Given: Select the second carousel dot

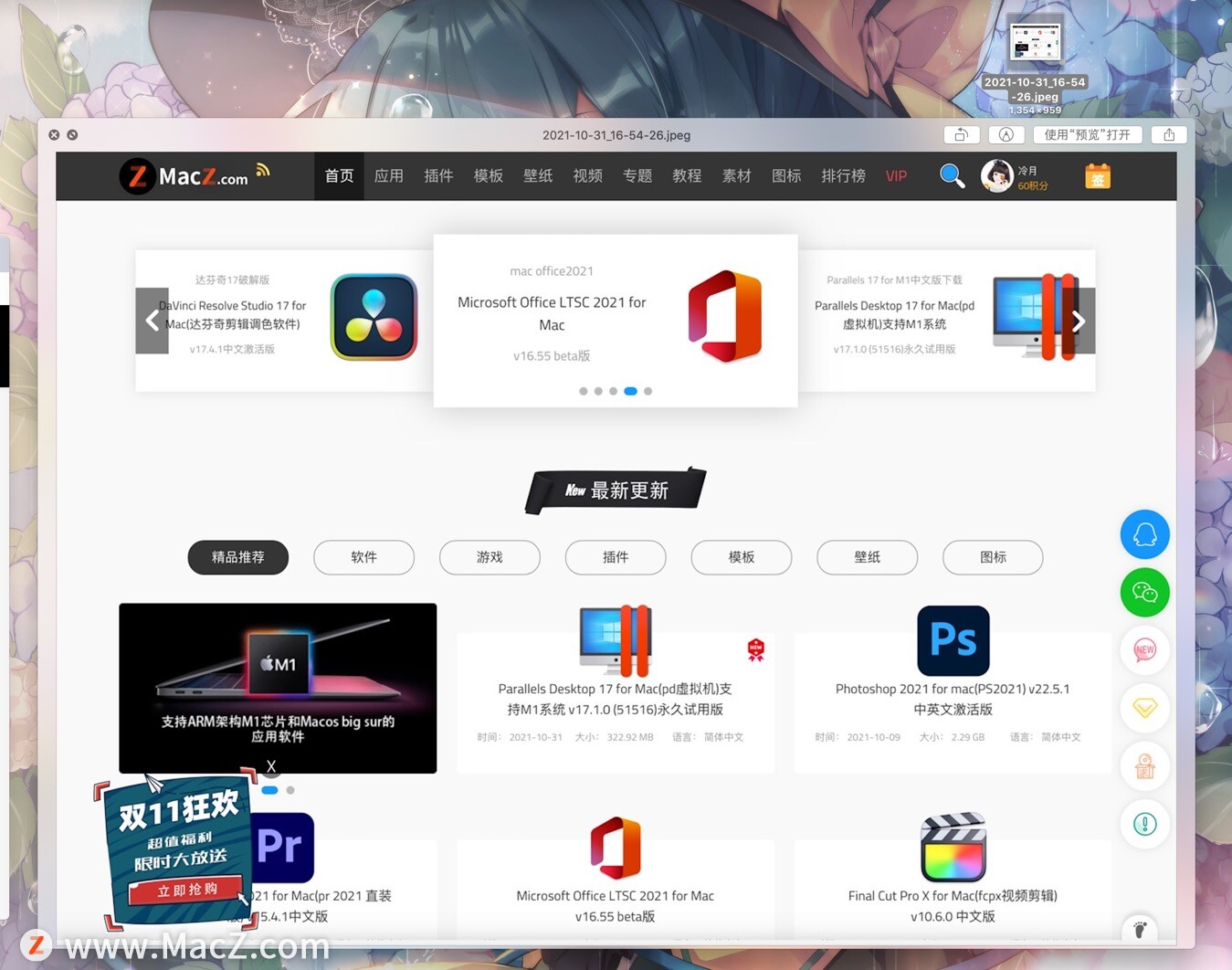Looking at the screenshot, I should tap(598, 391).
